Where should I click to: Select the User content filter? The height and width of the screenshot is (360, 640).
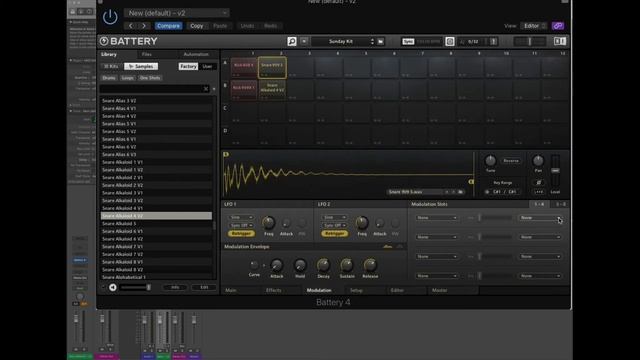[207, 66]
